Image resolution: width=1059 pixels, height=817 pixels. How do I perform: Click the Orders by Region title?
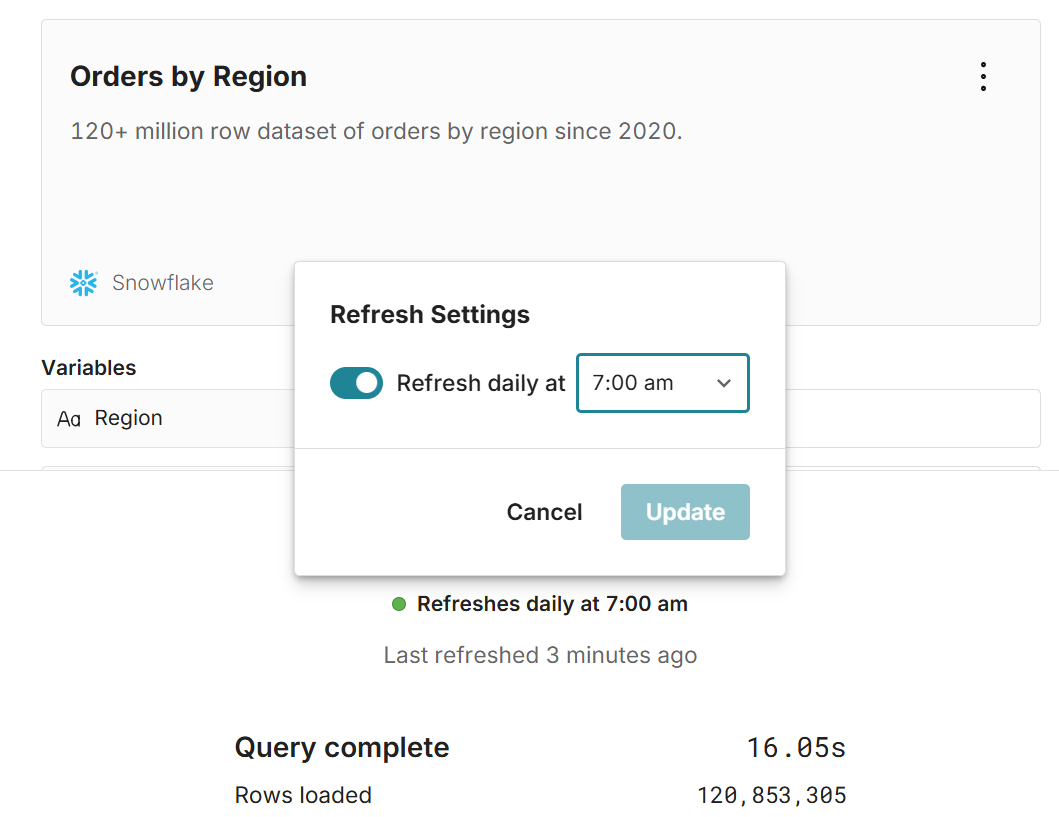[x=188, y=77]
